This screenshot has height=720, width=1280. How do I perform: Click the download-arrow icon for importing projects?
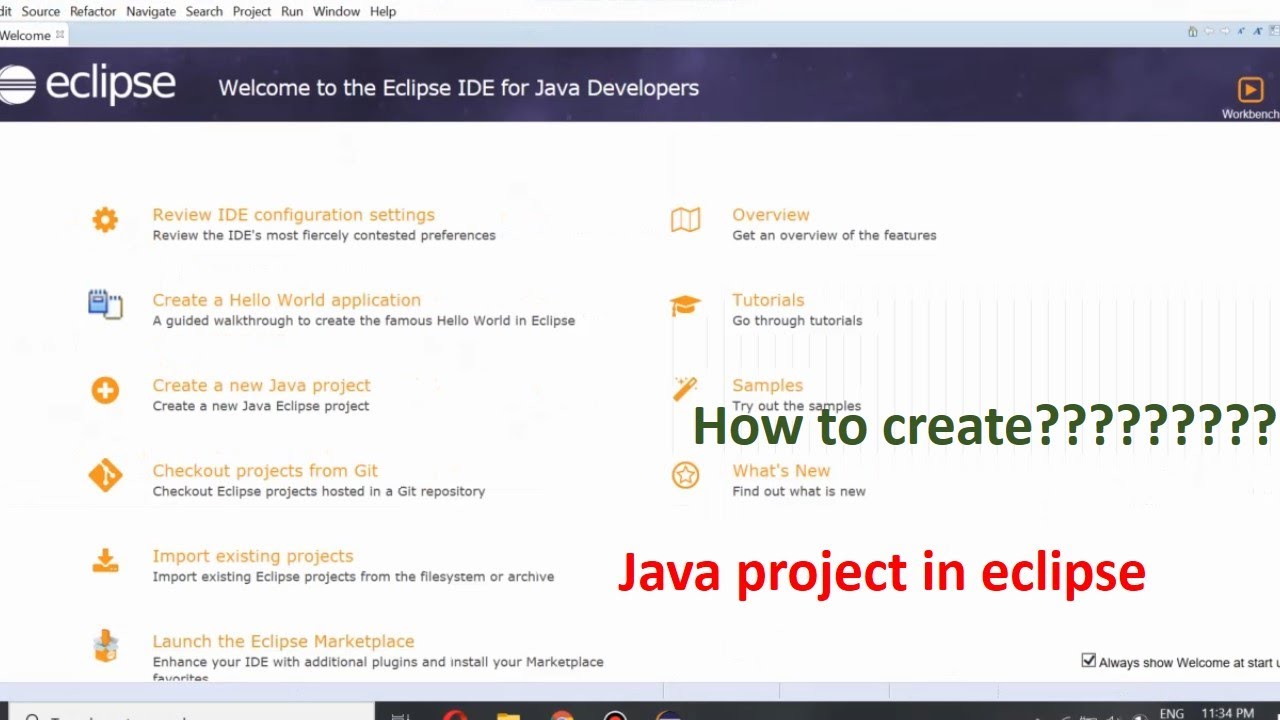105,561
